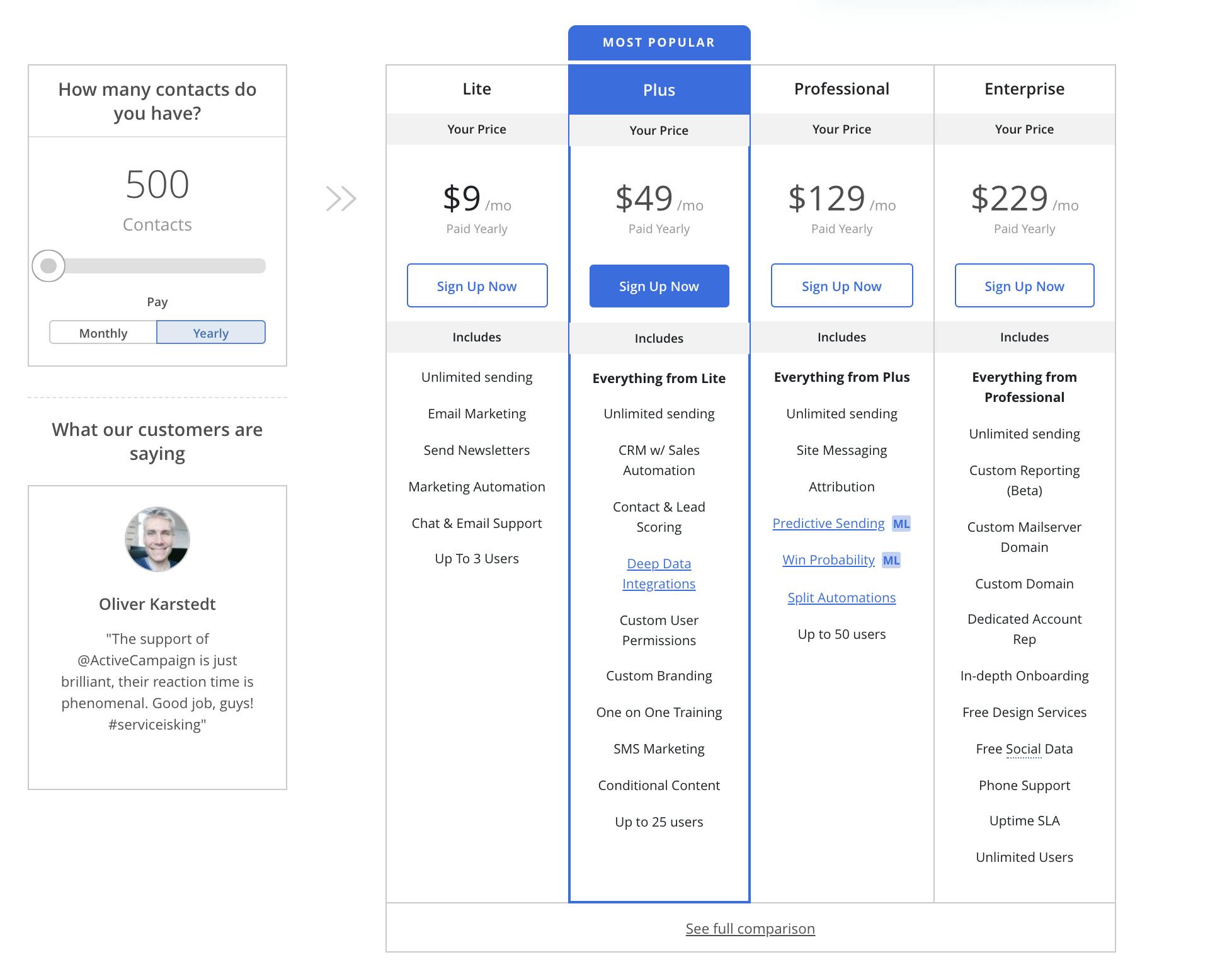1232x974 pixels.
Task: Click the contacts slider track
Action: pyautogui.click(x=157, y=266)
